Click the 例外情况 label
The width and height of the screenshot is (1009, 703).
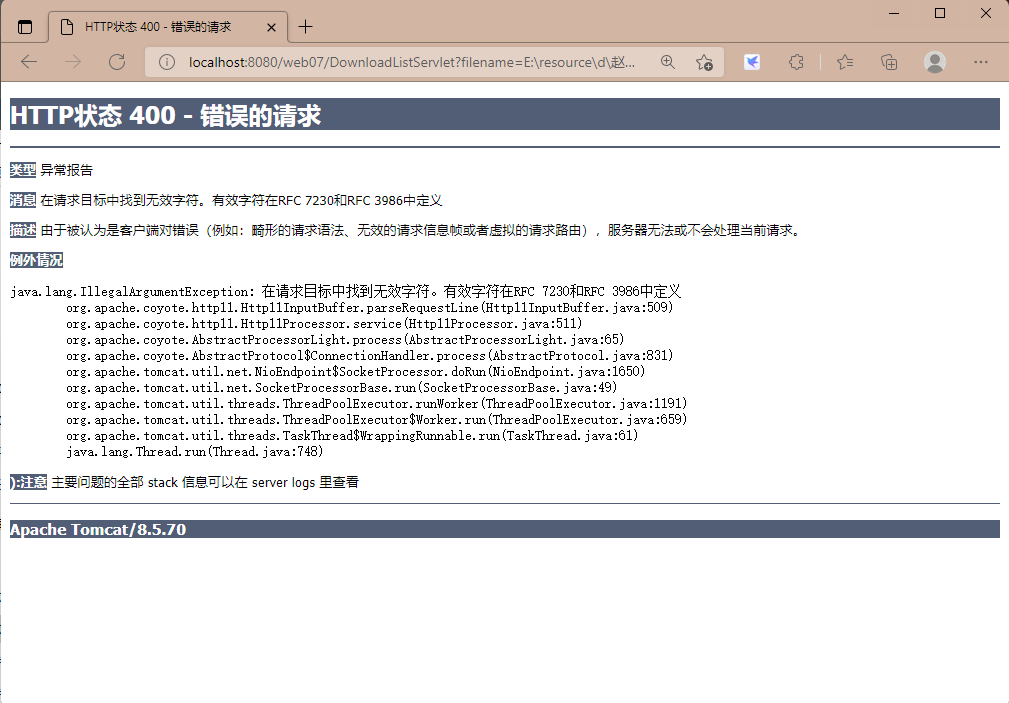coord(36,260)
